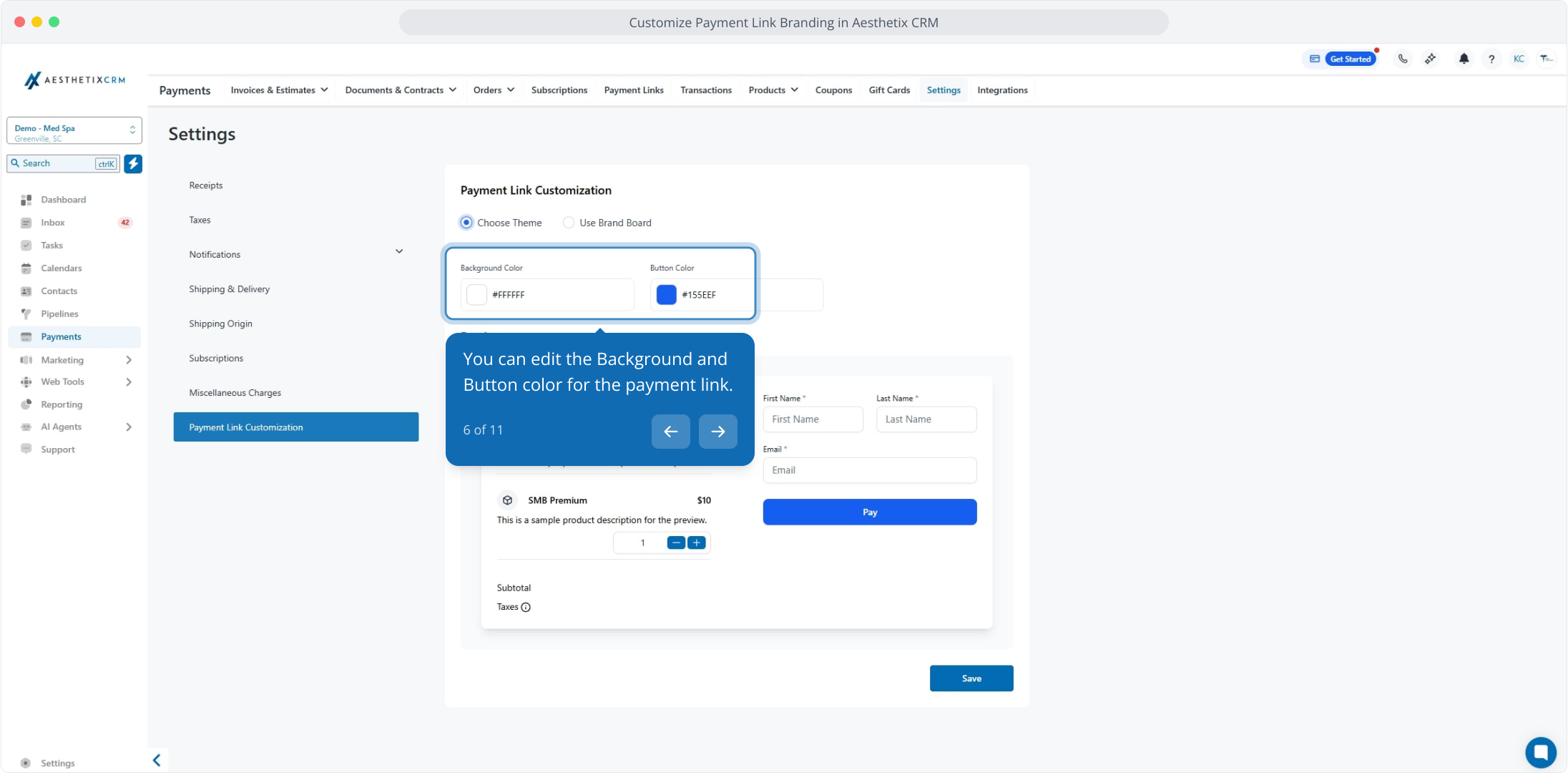Go to previous tour step arrow
The image size is (1568, 773).
670,431
